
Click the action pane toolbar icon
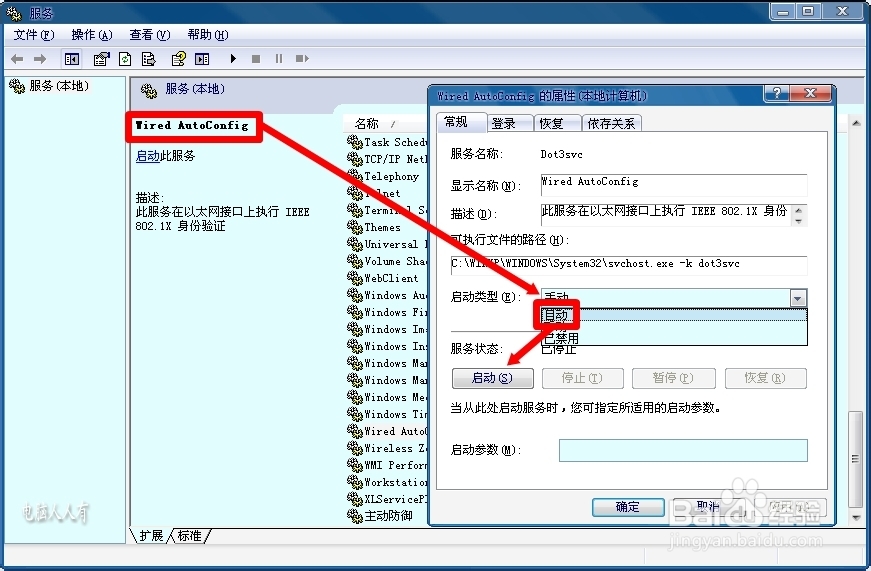click(202, 59)
